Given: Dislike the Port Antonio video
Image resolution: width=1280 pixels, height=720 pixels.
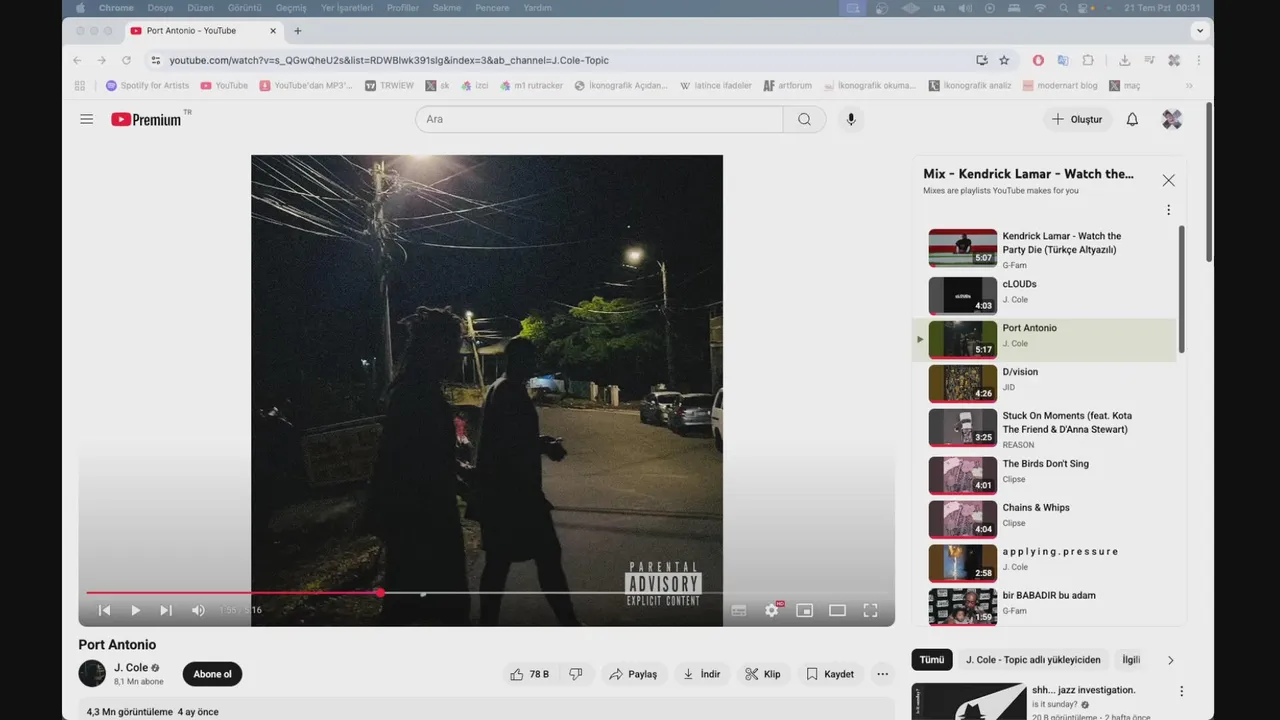Looking at the screenshot, I should (576, 674).
